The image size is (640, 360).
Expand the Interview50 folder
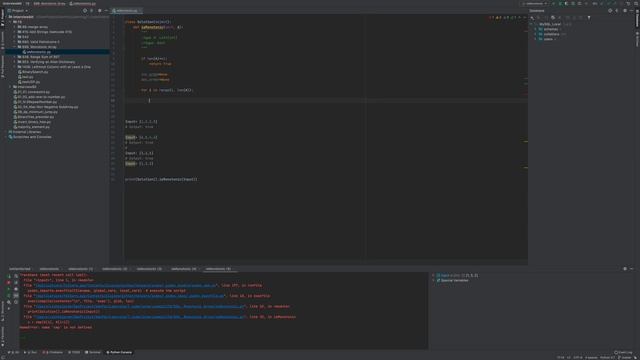tap(10, 87)
